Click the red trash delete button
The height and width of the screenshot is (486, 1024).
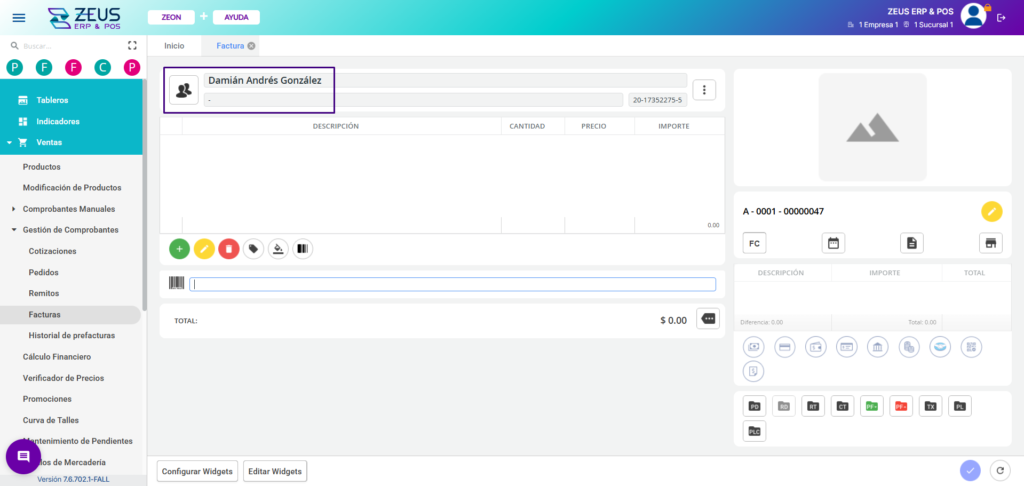[228, 249]
